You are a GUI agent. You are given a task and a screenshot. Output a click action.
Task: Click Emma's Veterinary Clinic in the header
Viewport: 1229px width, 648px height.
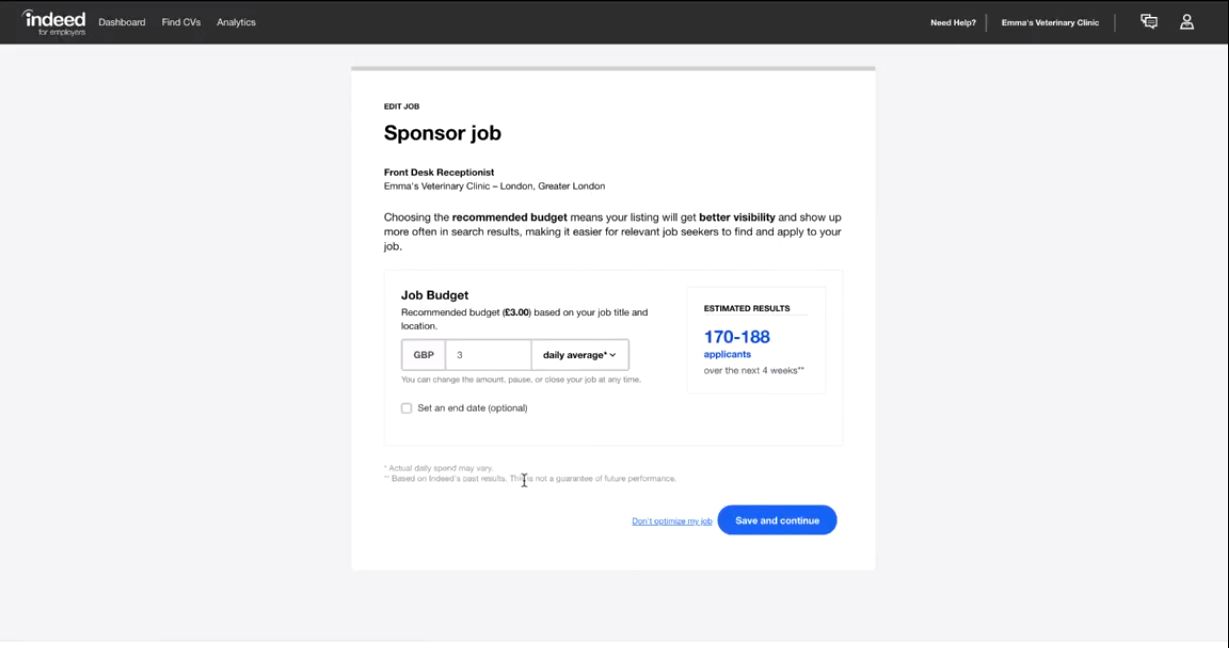pyautogui.click(x=1049, y=21)
